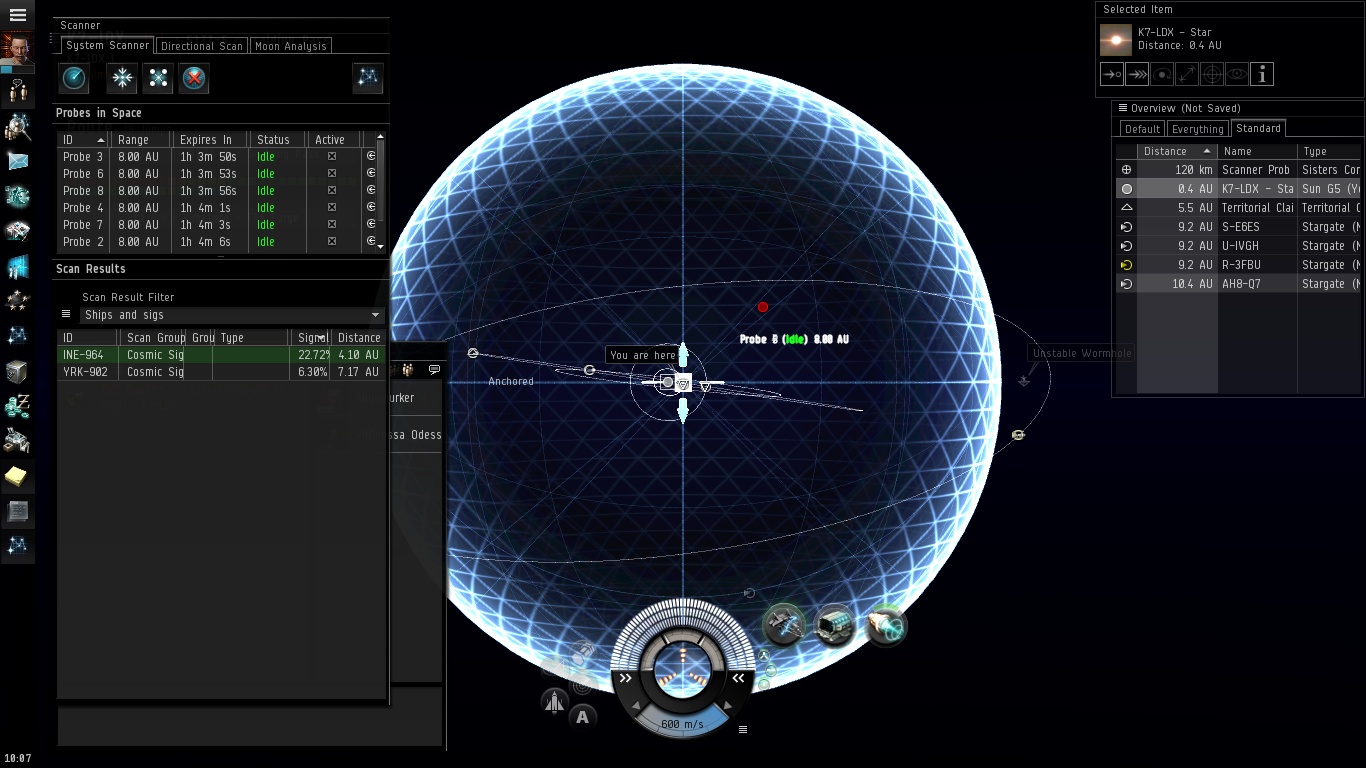Activate the cargo-hold style module
This screenshot has width=1366, height=768.
click(835, 626)
